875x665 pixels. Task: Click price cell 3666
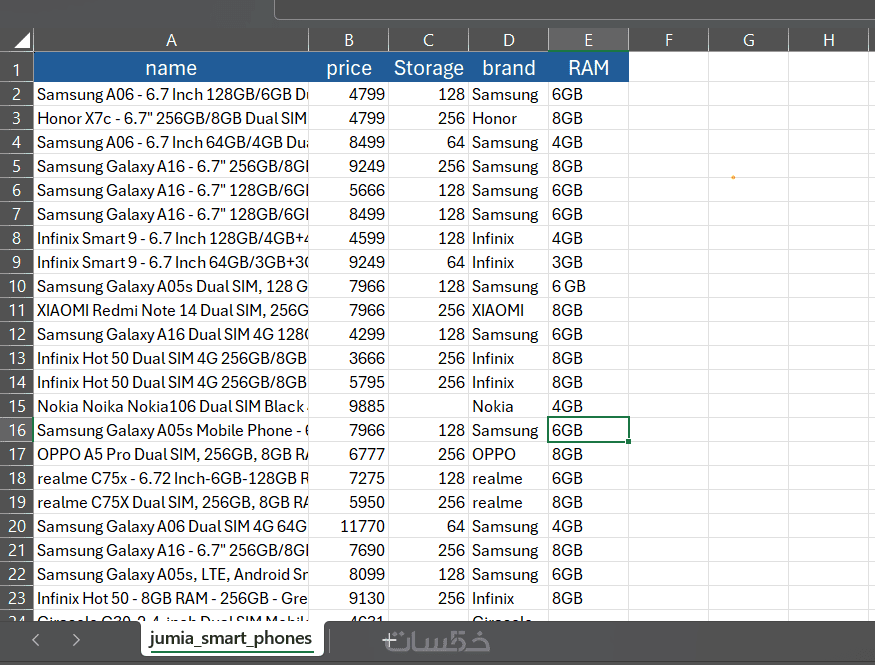click(349, 358)
